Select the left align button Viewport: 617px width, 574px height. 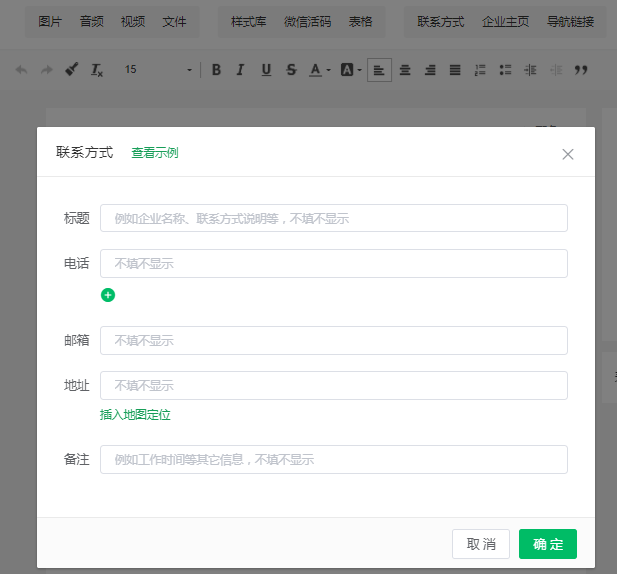tap(379, 70)
